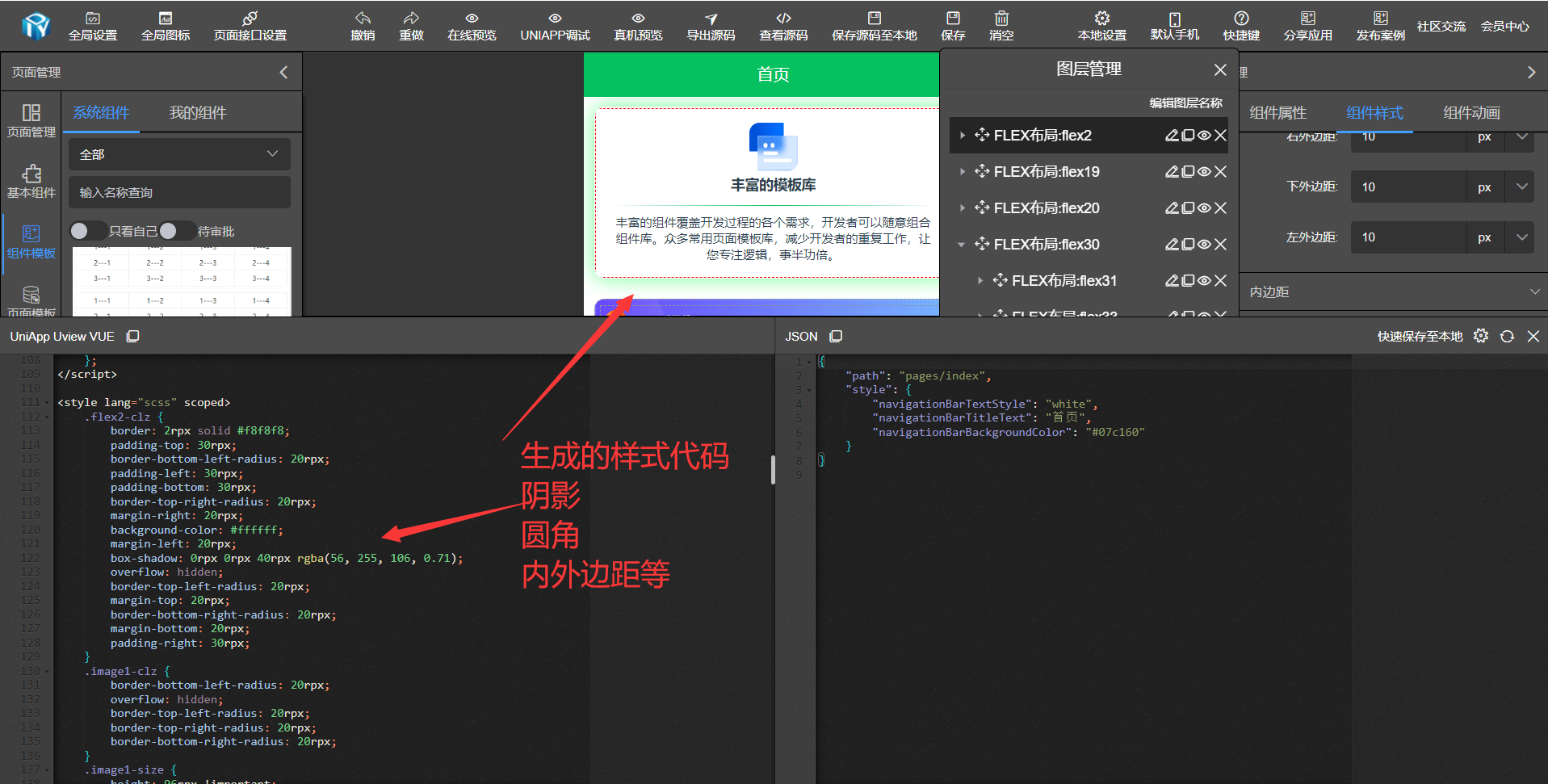1548x784 pixels.
Task: Undo with the 撤销 button
Action: click(363, 27)
